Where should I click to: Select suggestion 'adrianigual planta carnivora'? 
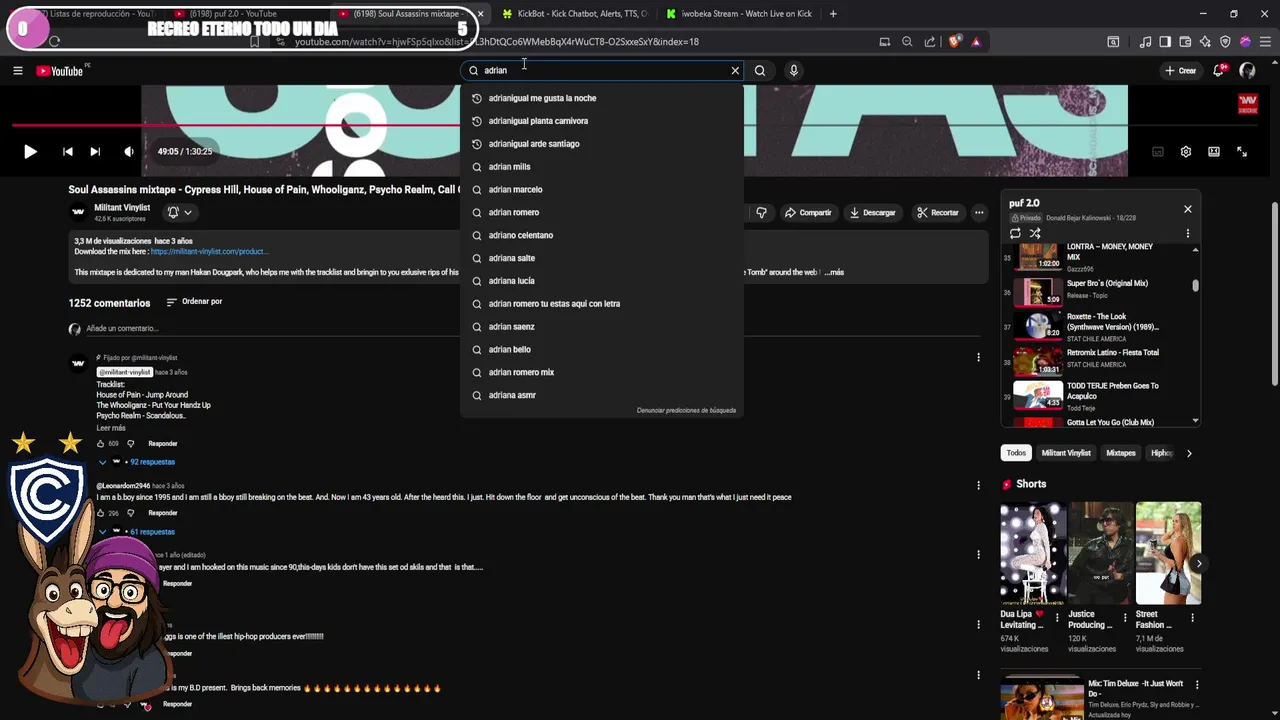[602, 121]
